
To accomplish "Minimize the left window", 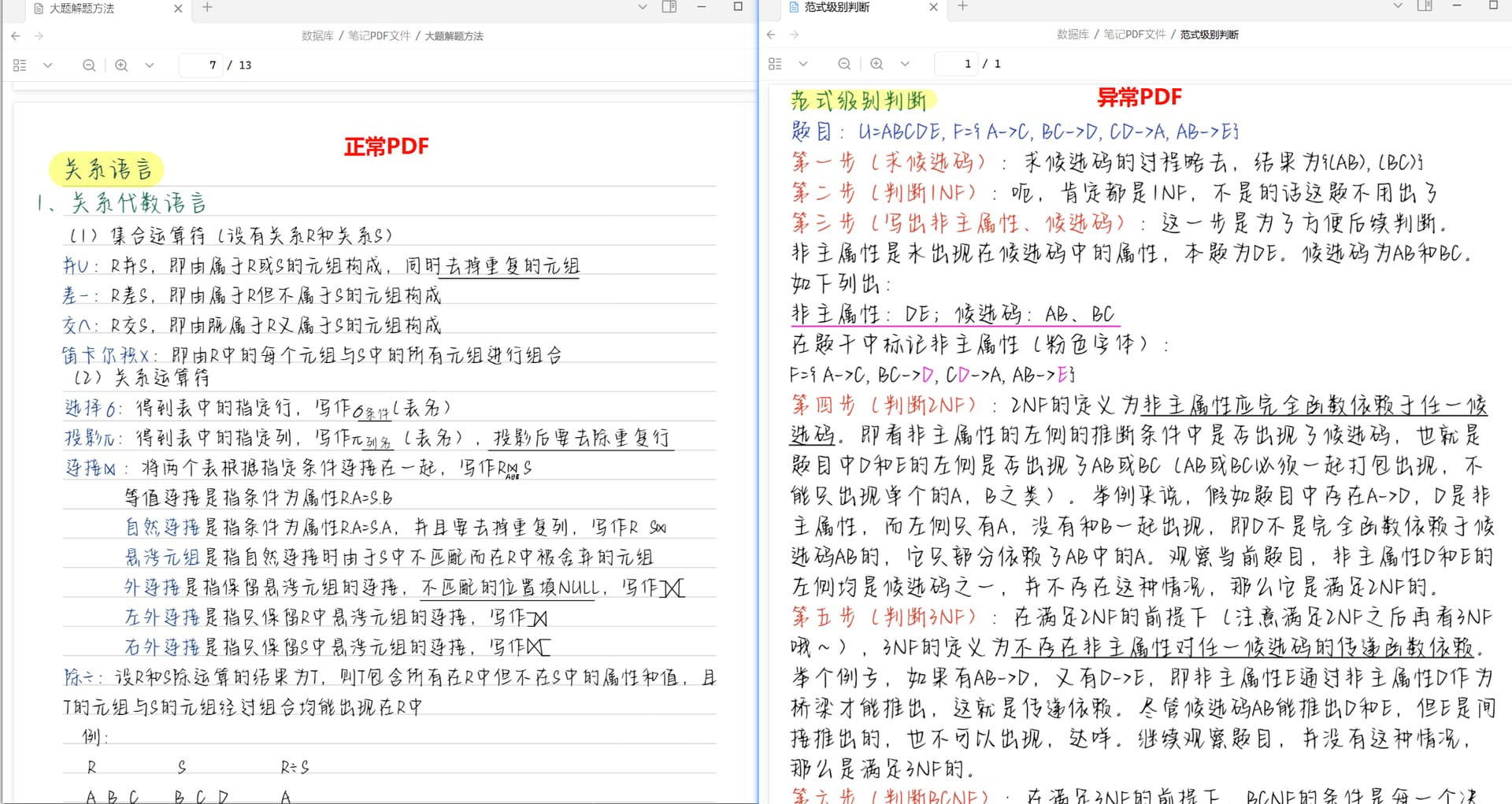I will pyautogui.click(x=702, y=6).
